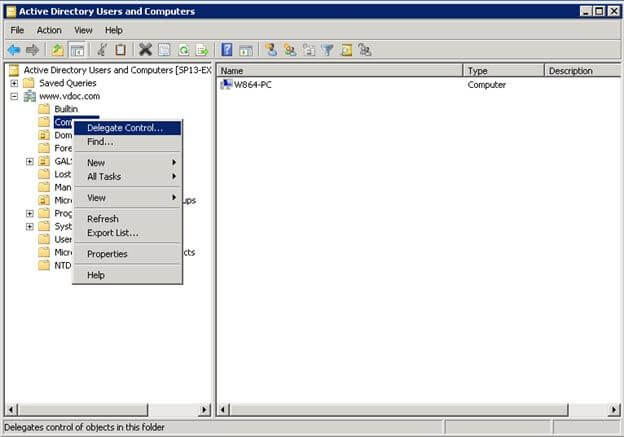Choose Help from context menu
This screenshot has height=437, width=624.
tap(127, 275)
